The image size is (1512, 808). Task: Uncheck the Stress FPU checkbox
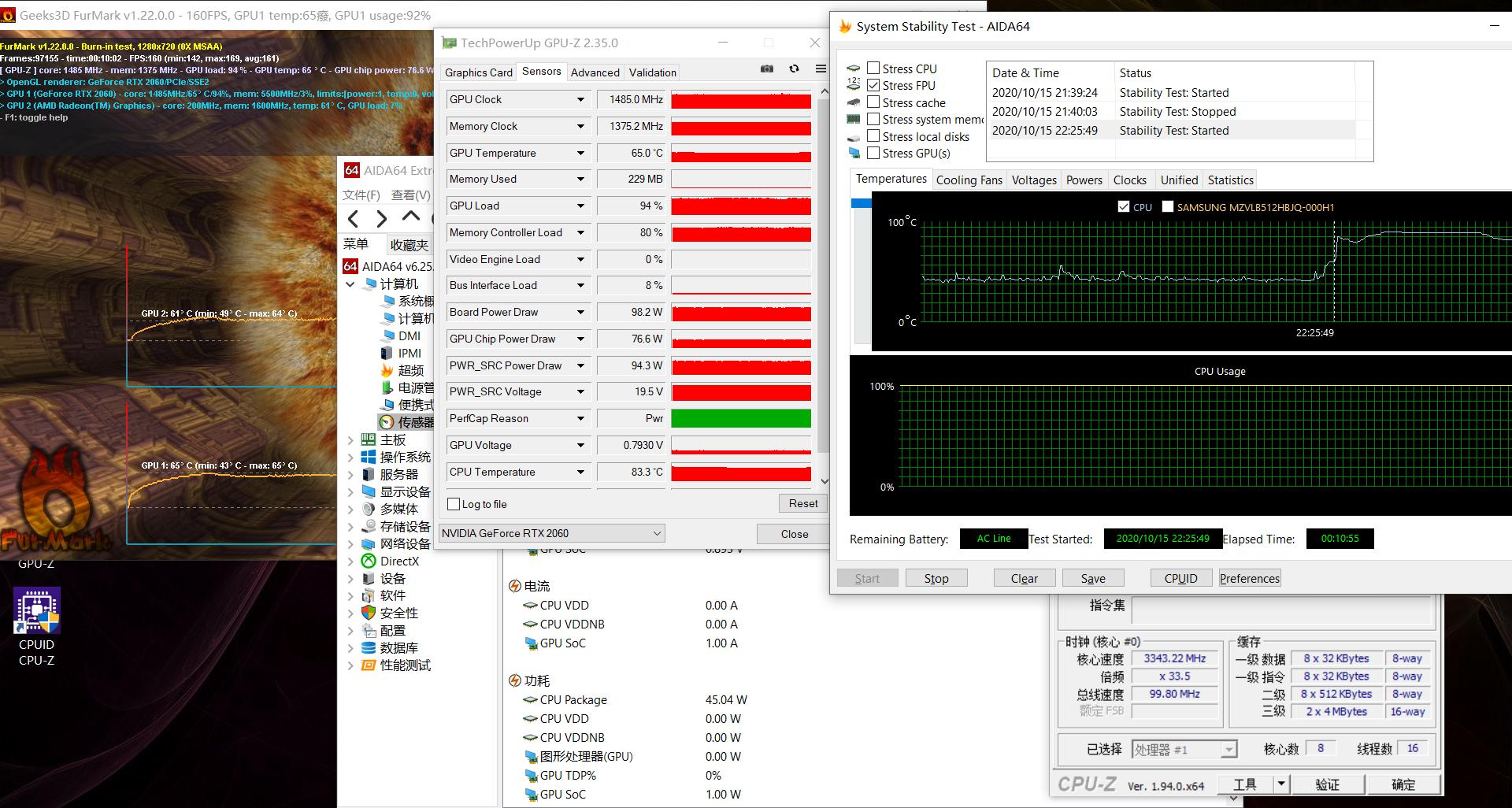(873, 85)
